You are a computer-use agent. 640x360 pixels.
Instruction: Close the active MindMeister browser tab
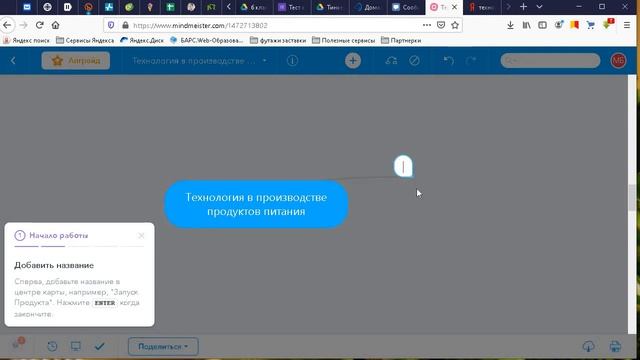pyautogui.click(x=454, y=7)
